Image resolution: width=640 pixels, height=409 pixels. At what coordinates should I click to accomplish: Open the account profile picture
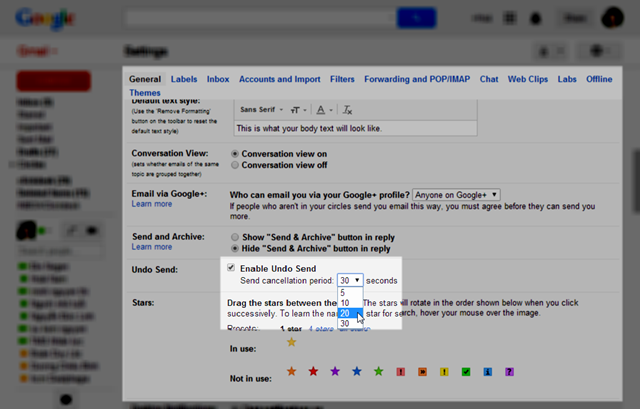pos(612,18)
